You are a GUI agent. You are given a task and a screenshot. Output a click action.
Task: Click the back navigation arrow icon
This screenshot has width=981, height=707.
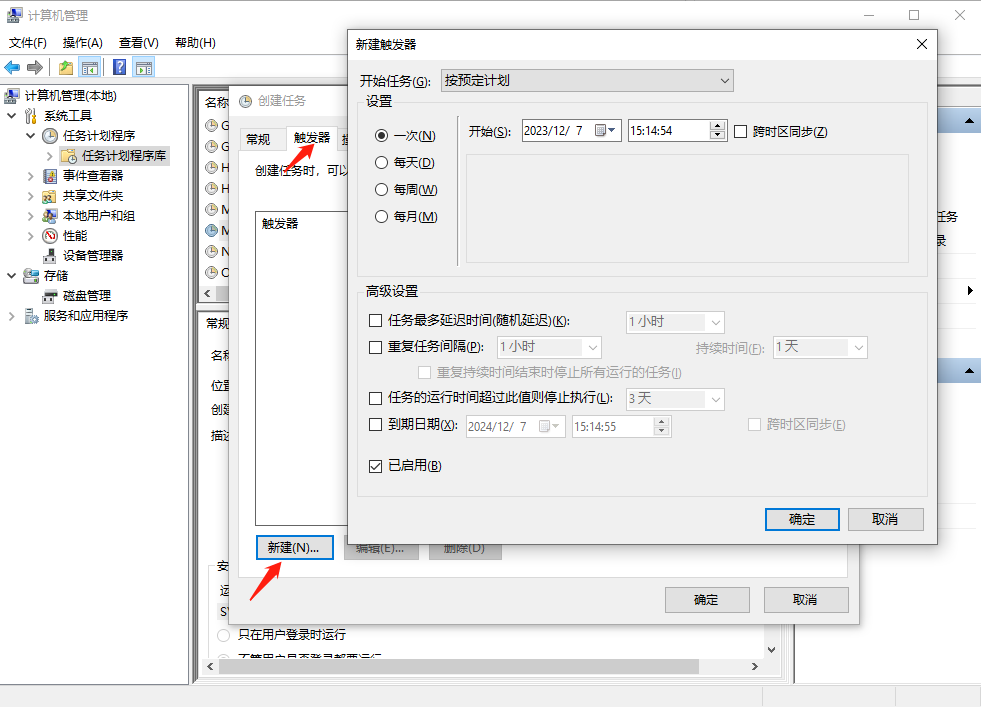(x=13, y=67)
